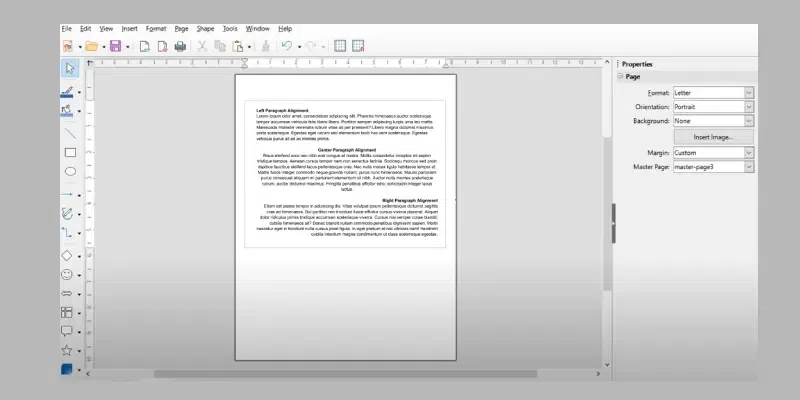Click the Cut scissors icon

pos(202,46)
